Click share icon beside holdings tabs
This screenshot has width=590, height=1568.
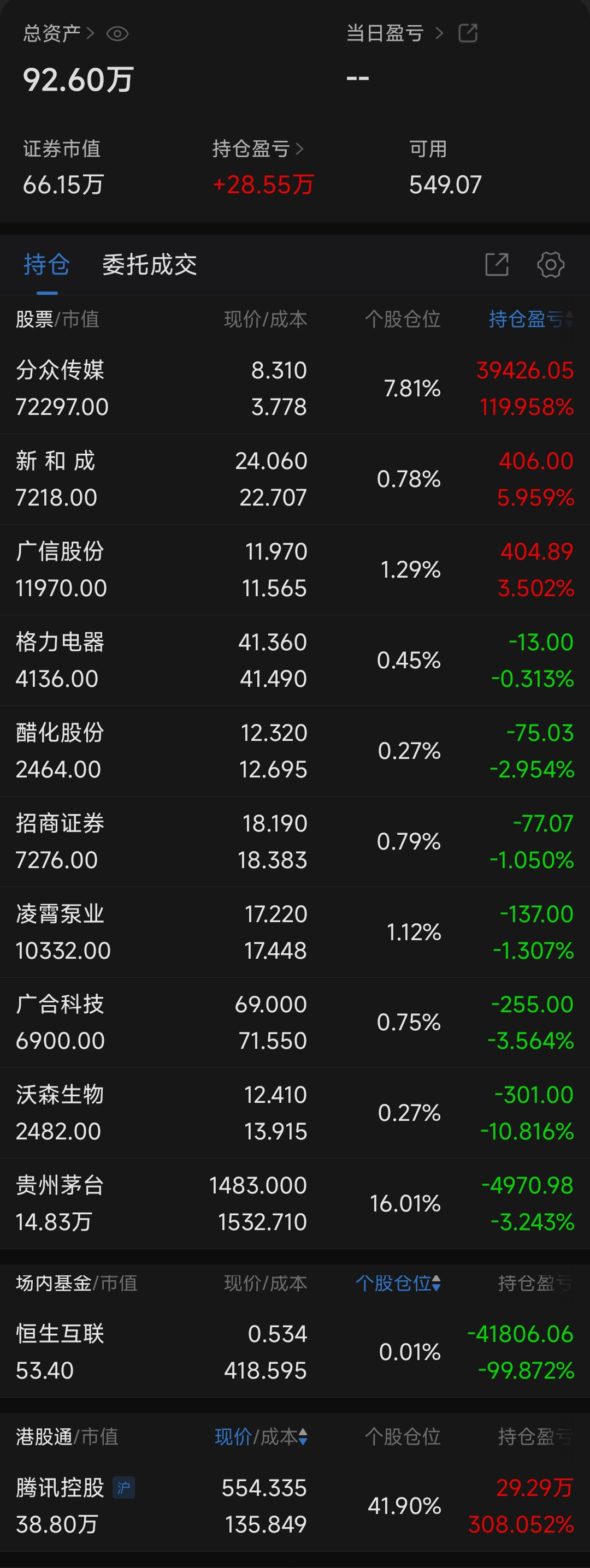[497, 265]
